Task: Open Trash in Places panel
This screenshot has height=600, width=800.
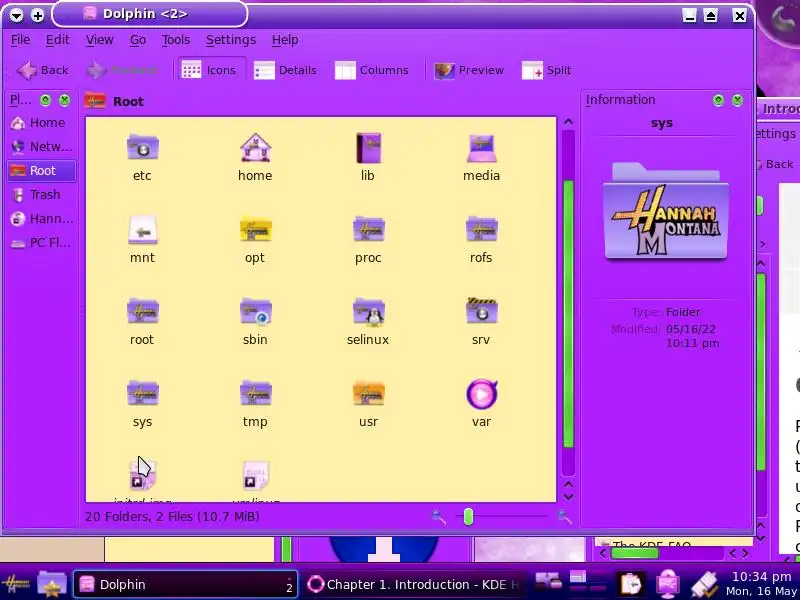Action: click(x=42, y=195)
